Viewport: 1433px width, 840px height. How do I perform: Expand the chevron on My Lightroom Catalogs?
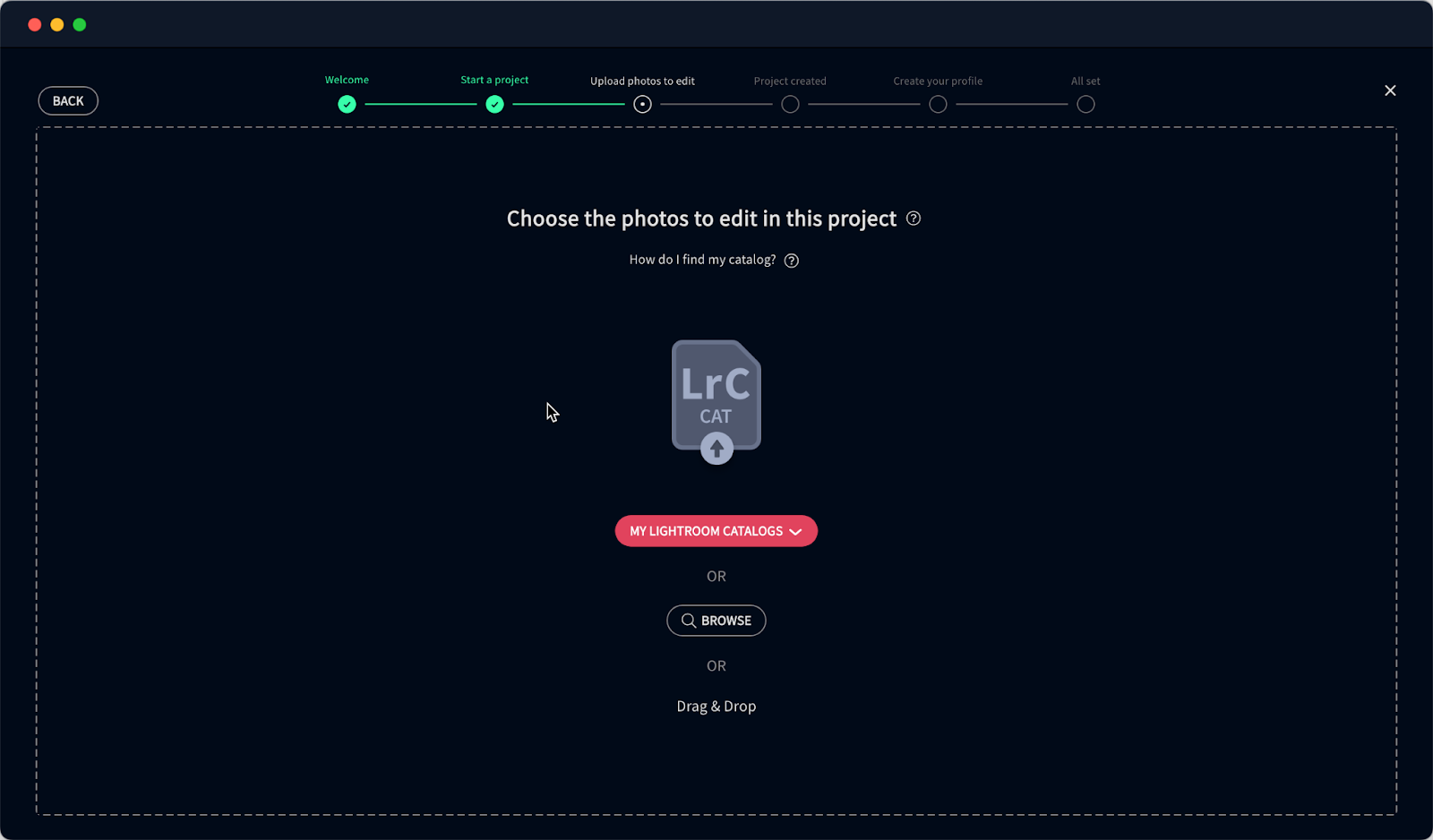795,532
